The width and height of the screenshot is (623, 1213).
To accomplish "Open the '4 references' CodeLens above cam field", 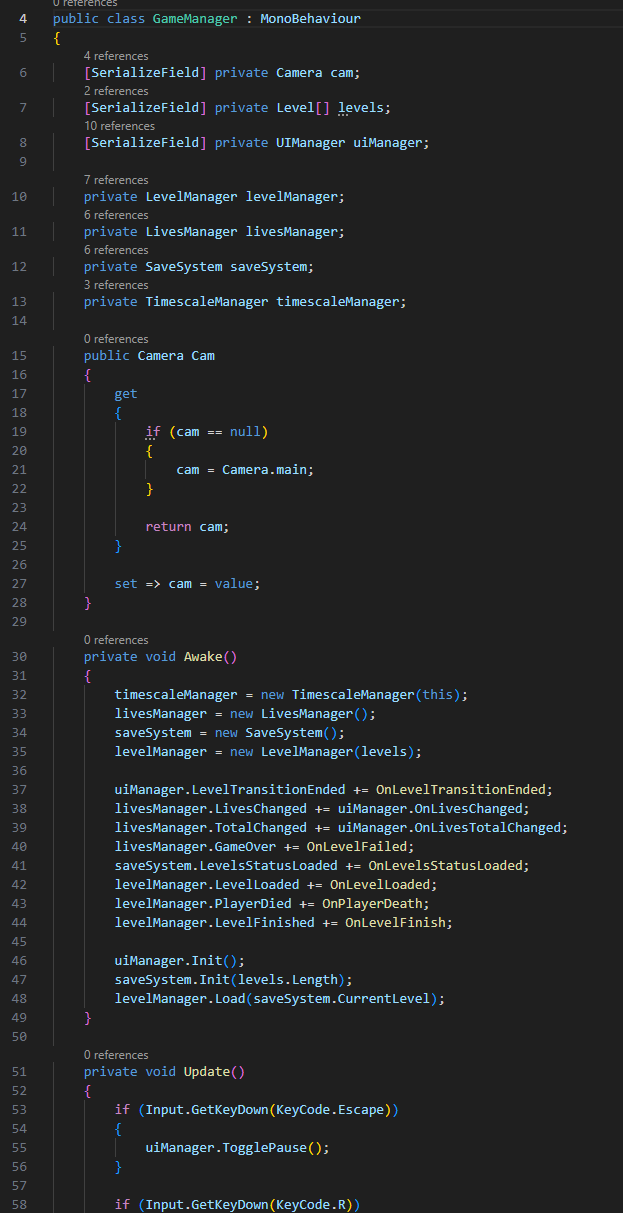I will tap(116, 56).
